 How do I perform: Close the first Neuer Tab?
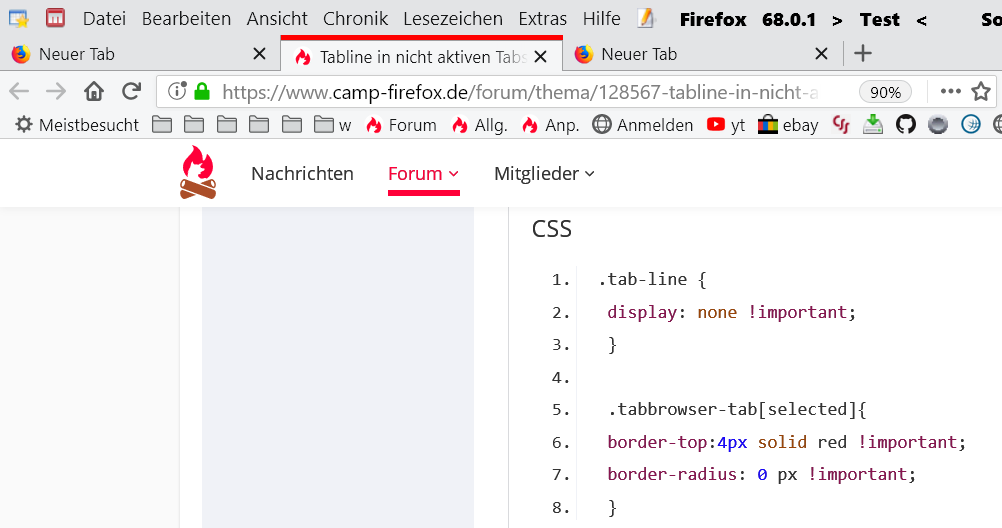pos(259,54)
